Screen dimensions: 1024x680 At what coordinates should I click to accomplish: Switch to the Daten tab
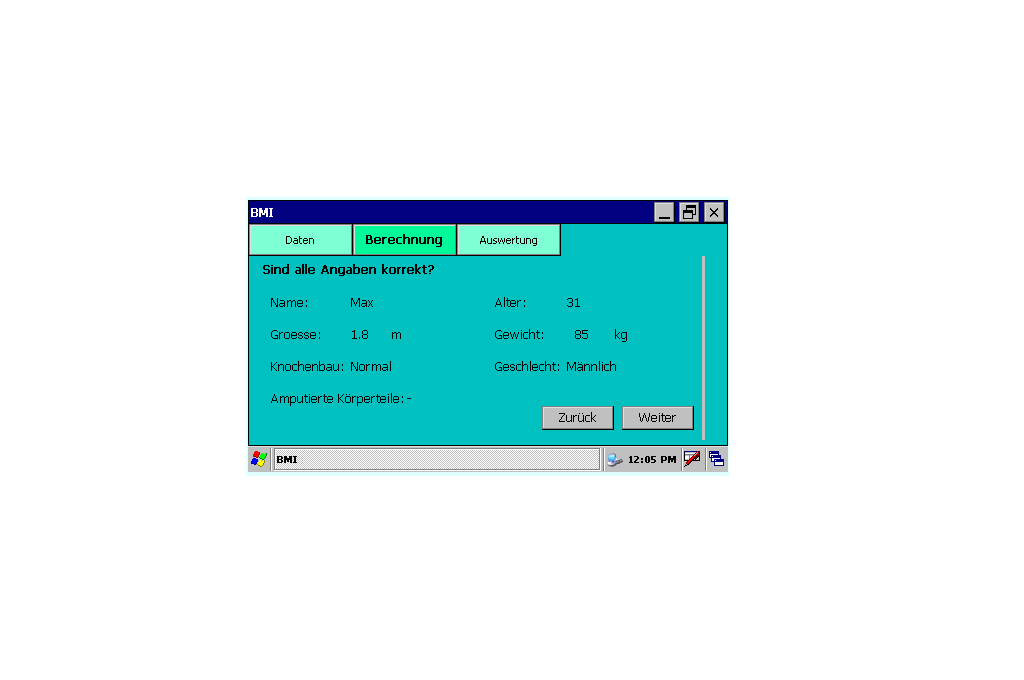(300, 240)
